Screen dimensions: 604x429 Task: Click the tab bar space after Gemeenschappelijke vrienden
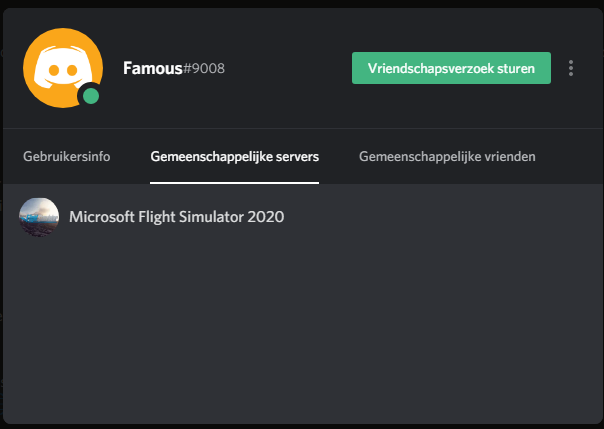click(x=568, y=156)
